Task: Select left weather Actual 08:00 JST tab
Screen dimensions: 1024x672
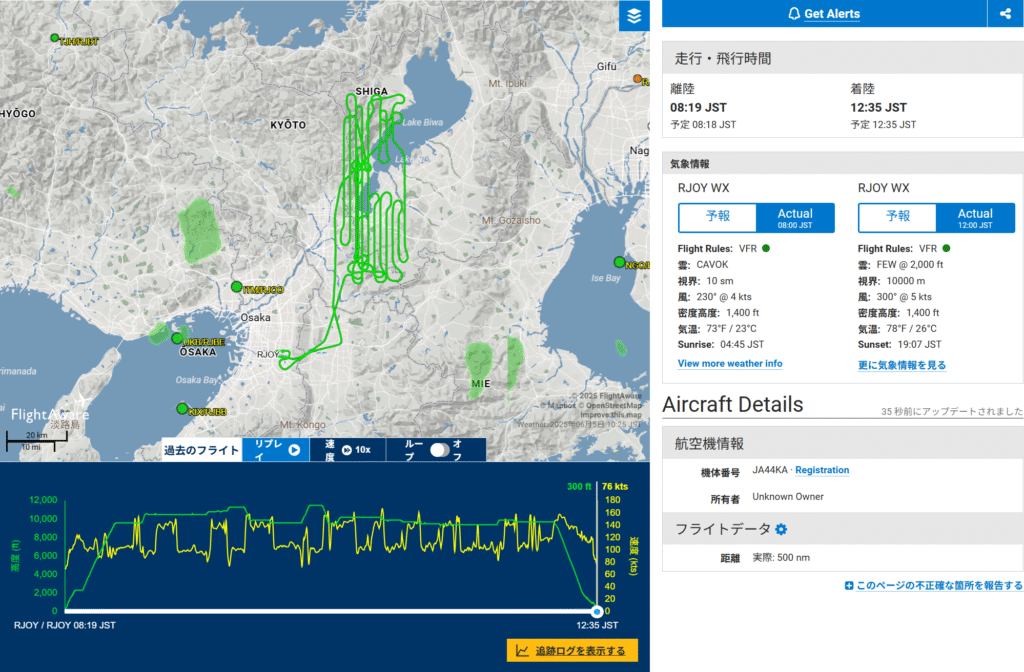Action: 795,218
